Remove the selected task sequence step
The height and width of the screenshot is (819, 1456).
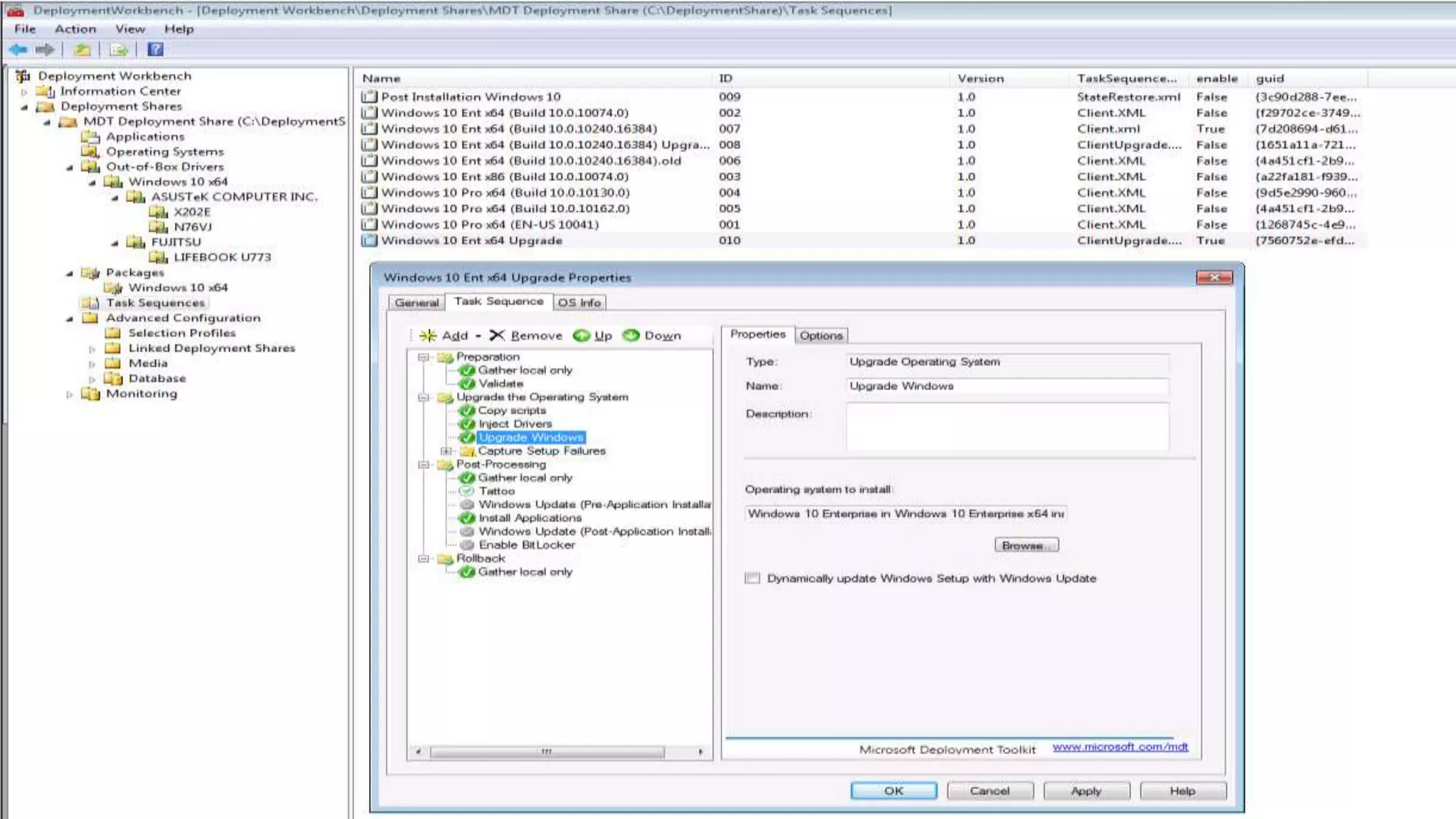coord(526,336)
